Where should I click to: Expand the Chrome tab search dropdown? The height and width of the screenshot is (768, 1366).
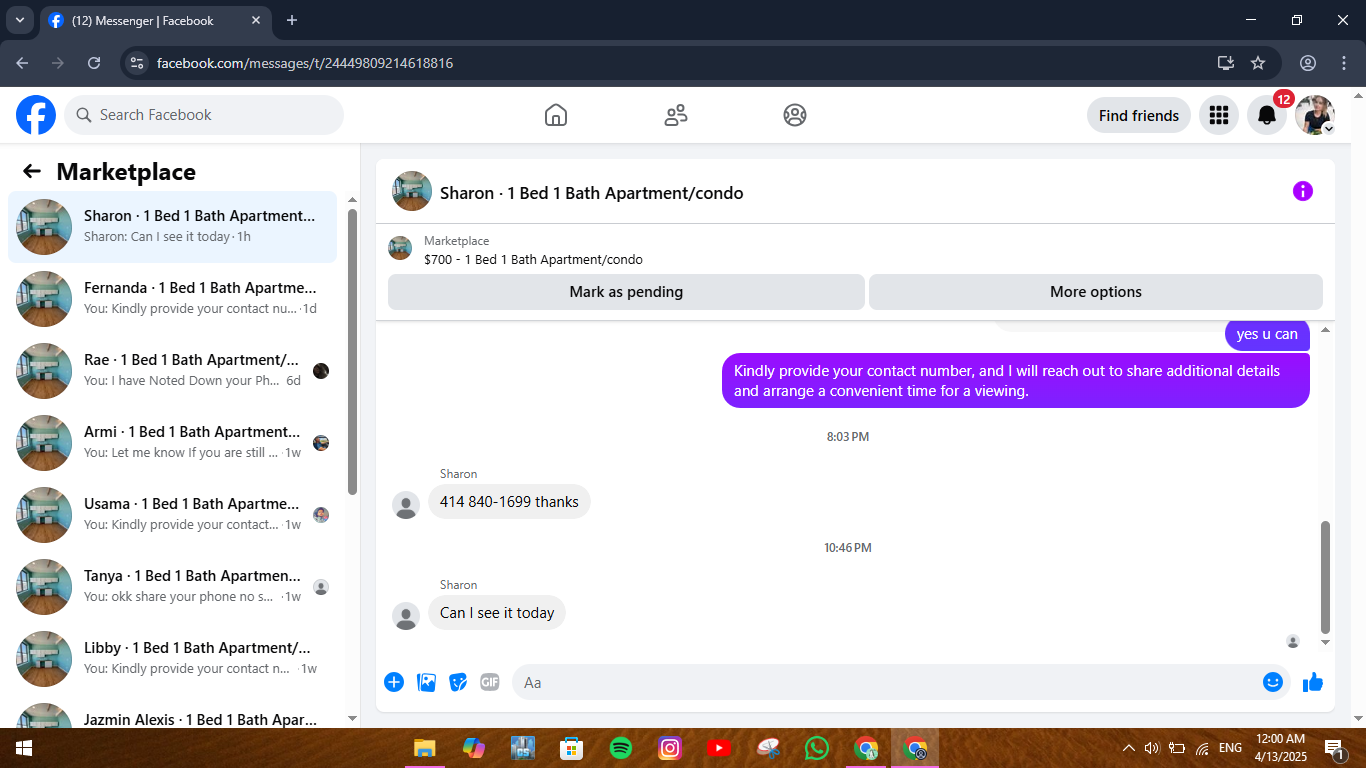point(19,20)
